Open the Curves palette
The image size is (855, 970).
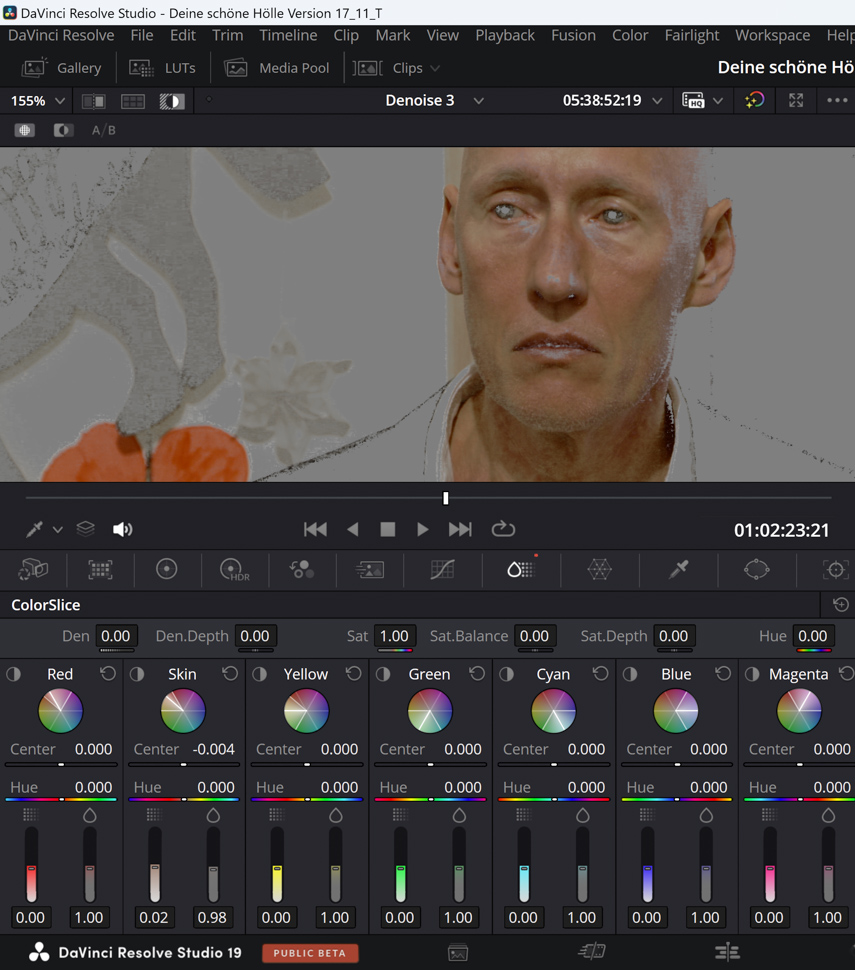tap(442, 569)
